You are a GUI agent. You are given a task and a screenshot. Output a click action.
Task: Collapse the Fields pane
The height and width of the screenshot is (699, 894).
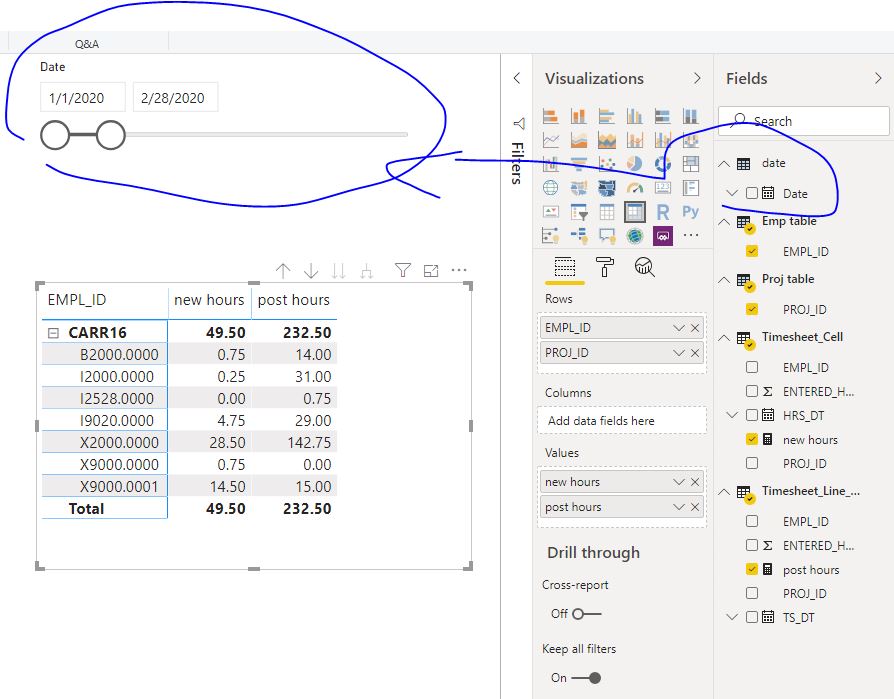(879, 78)
